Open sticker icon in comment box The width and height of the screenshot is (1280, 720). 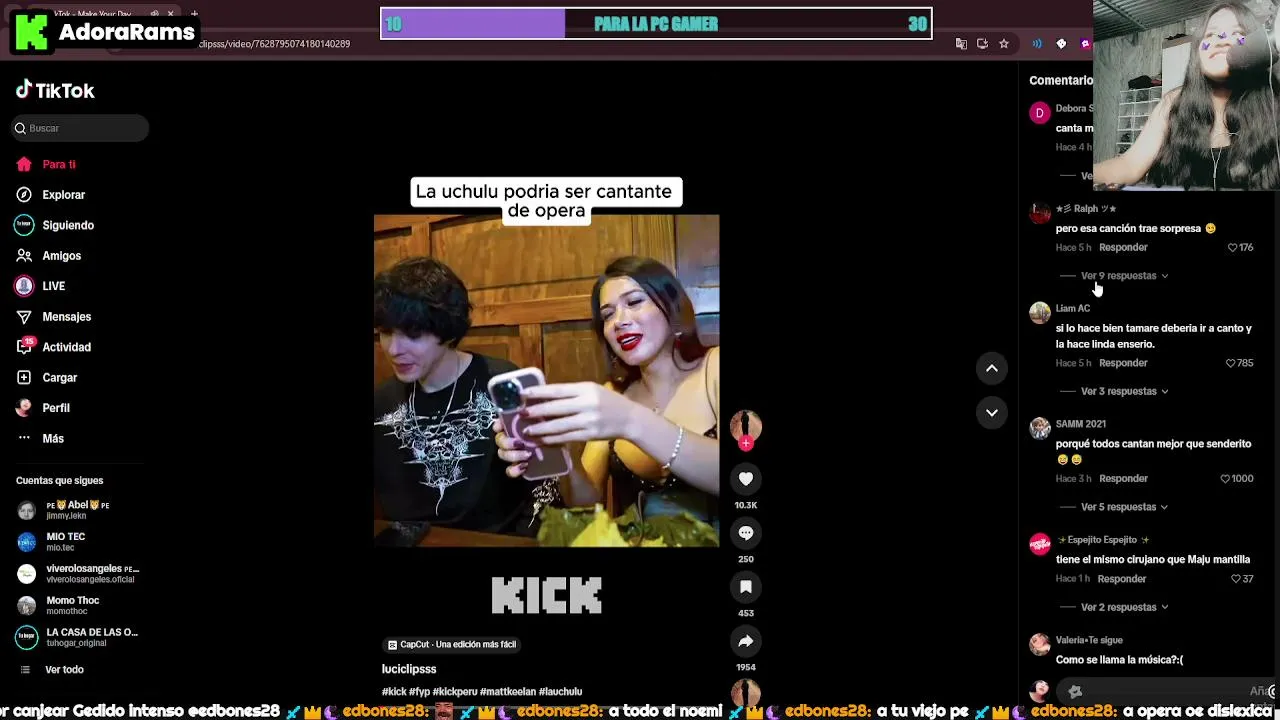[x=1075, y=691]
